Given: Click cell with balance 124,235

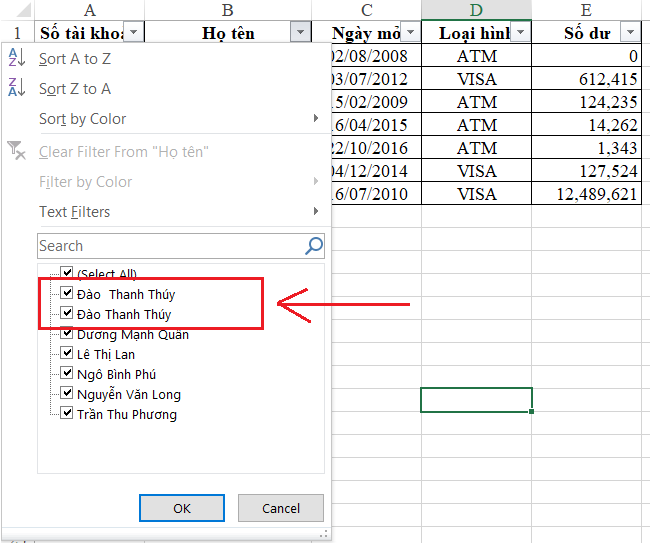Looking at the screenshot, I should click(x=586, y=102).
